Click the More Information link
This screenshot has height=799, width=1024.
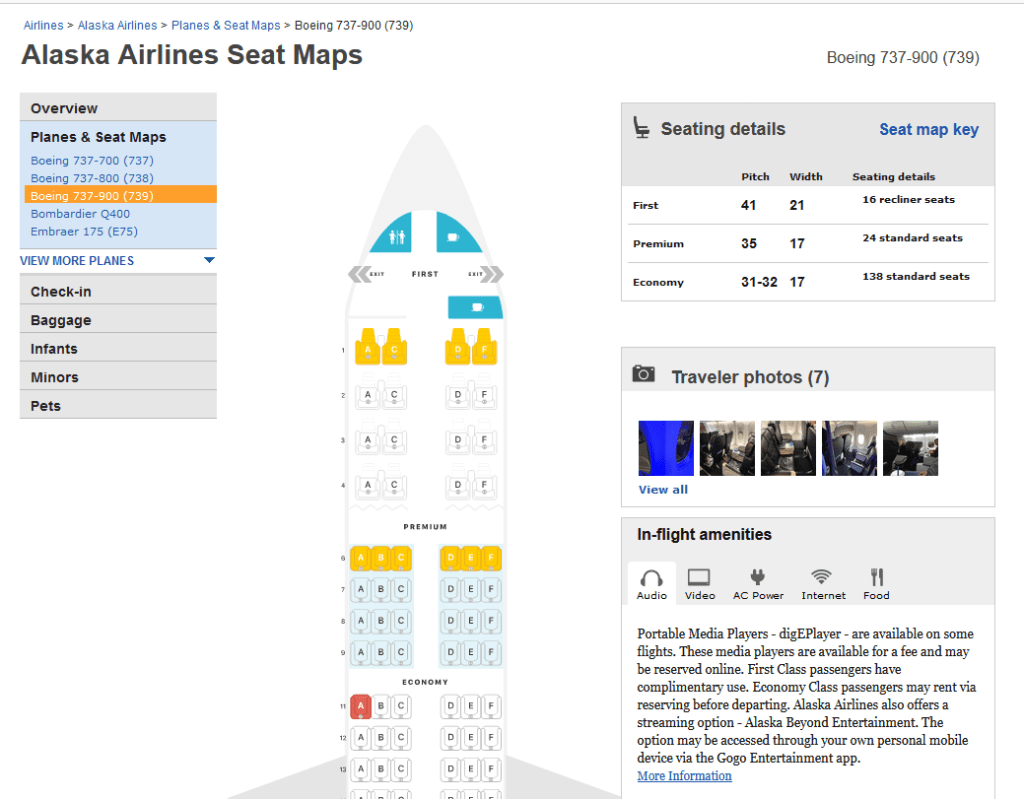(x=684, y=776)
